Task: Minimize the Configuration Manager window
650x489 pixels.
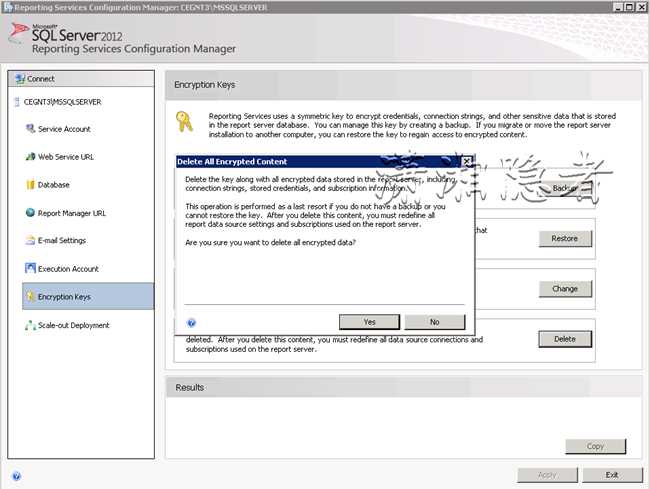Action: [x=618, y=7]
